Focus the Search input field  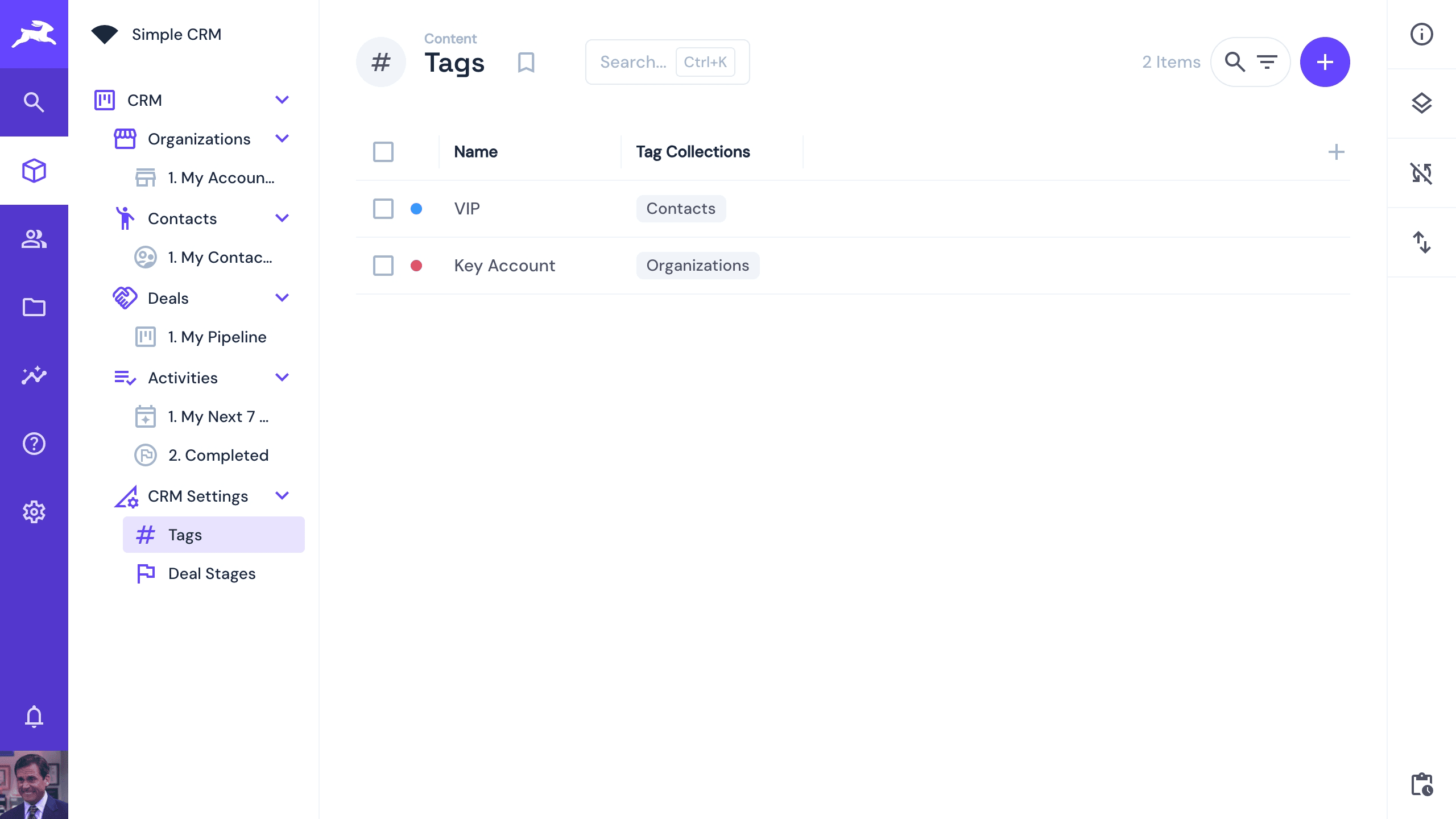[x=633, y=62]
